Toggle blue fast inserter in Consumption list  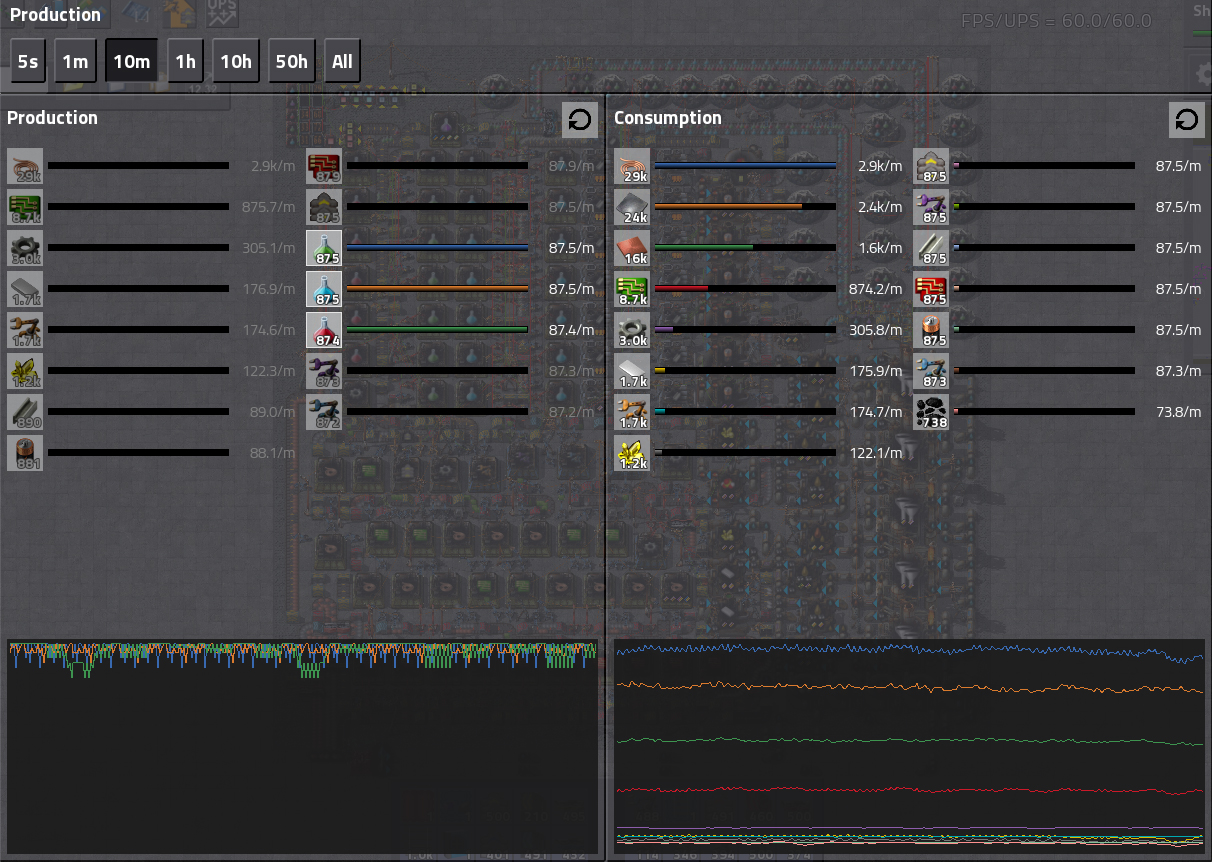[x=931, y=371]
